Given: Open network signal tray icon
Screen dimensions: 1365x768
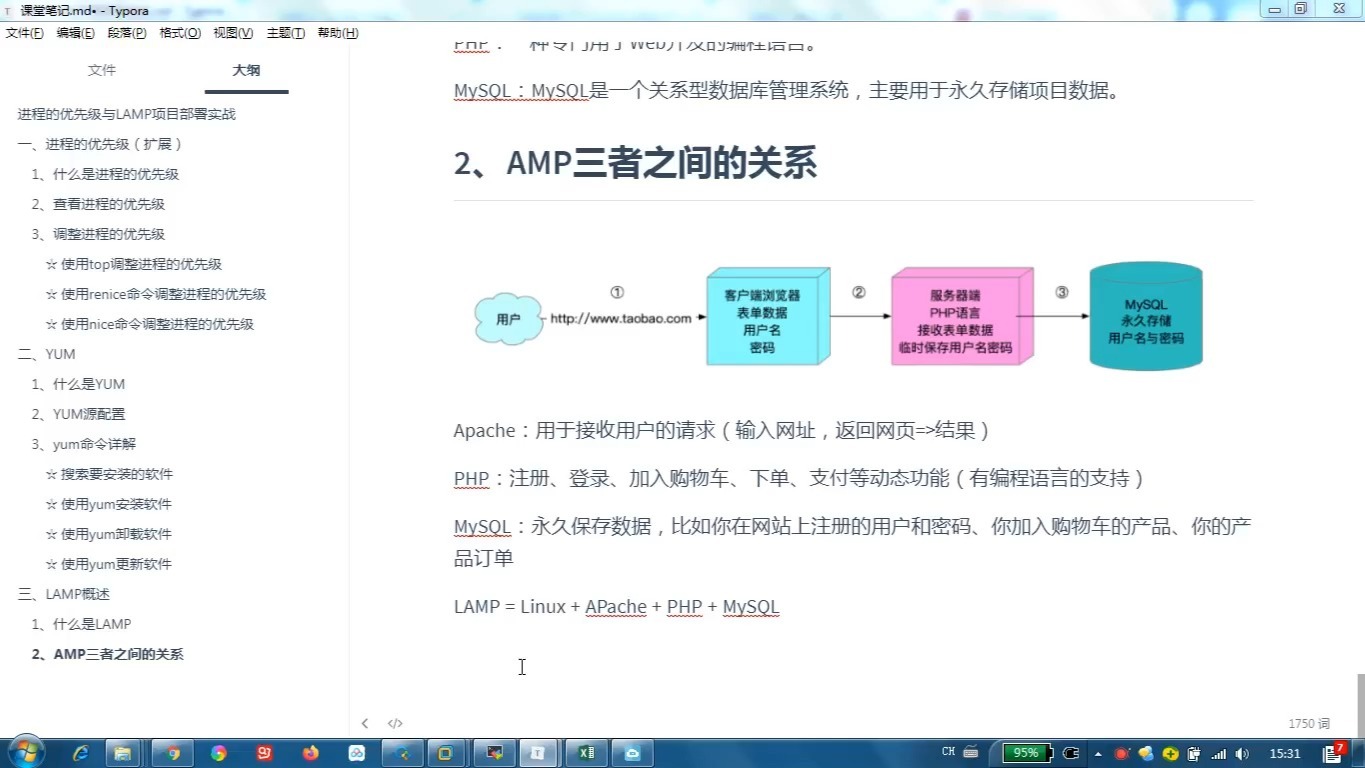Looking at the screenshot, I should (x=1219, y=753).
